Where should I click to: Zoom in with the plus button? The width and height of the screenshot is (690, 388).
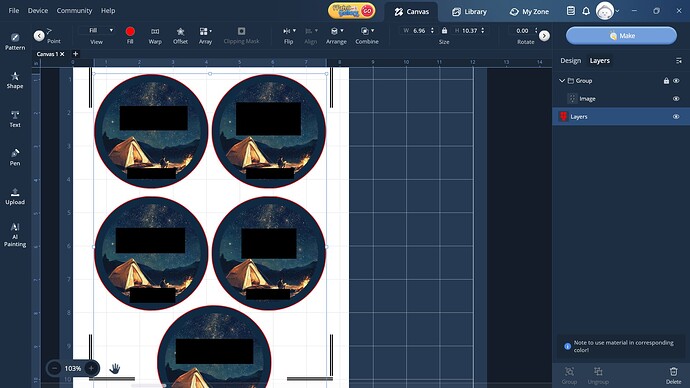click(x=91, y=368)
